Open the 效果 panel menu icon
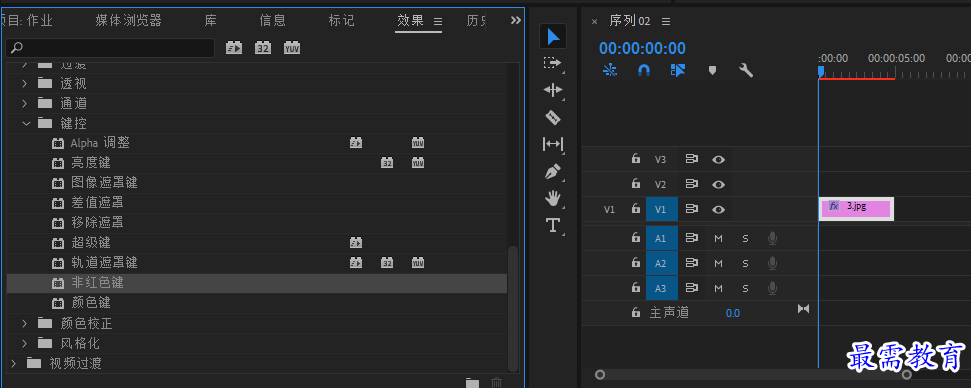 click(x=438, y=21)
